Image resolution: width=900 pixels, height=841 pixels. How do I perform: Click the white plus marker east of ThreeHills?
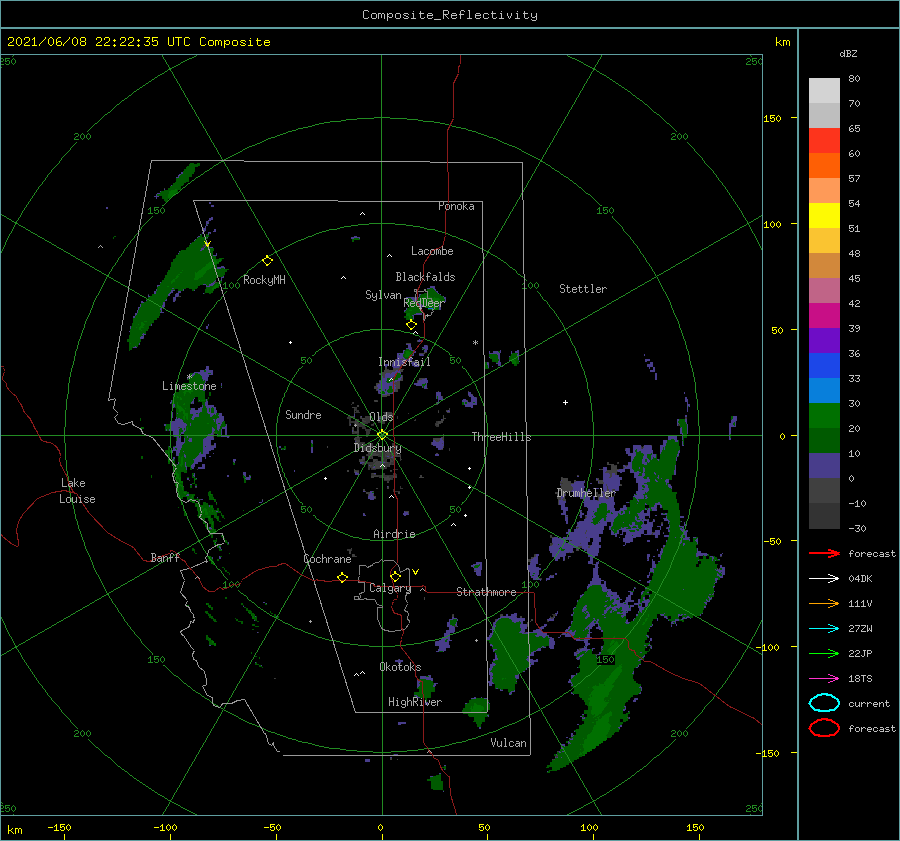pos(565,402)
